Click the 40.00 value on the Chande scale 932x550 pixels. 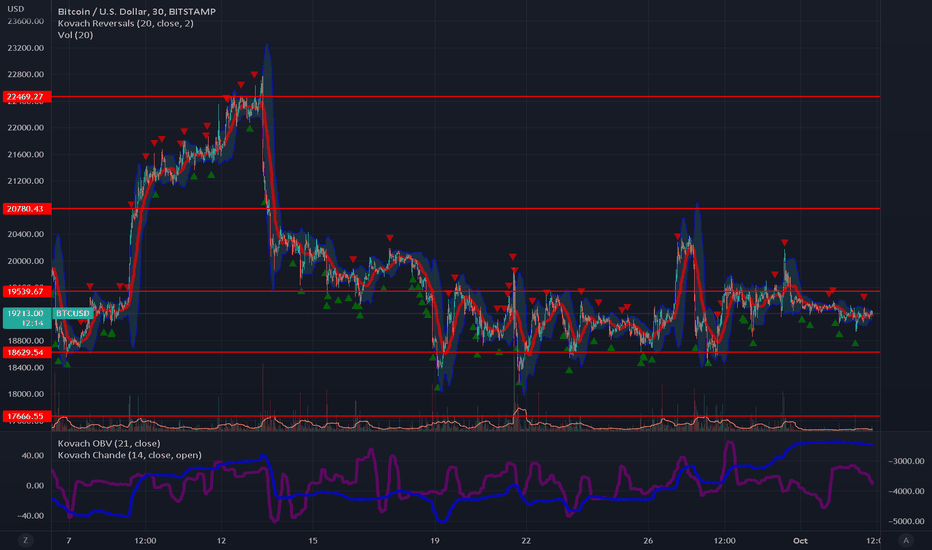click(x=33, y=455)
